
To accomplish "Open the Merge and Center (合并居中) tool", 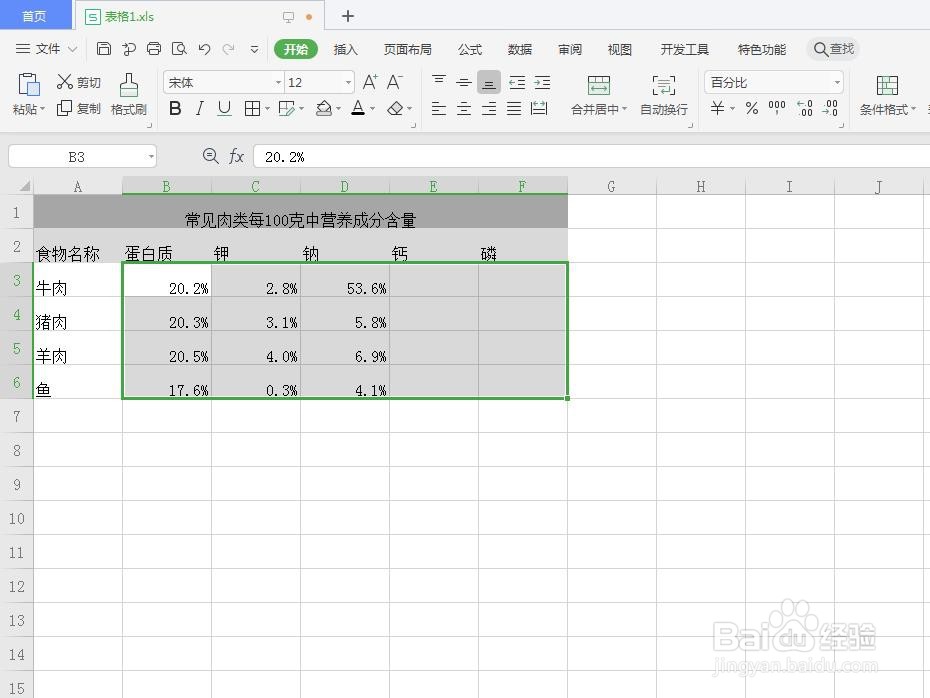I will point(599,95).
